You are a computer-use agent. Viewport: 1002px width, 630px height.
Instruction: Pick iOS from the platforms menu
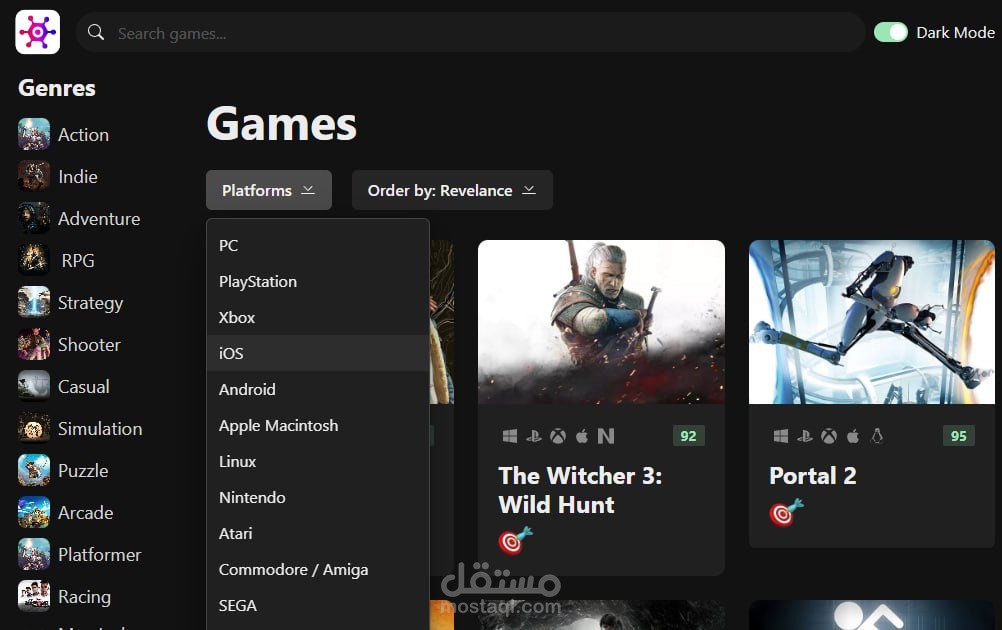[x=318, y=353]
